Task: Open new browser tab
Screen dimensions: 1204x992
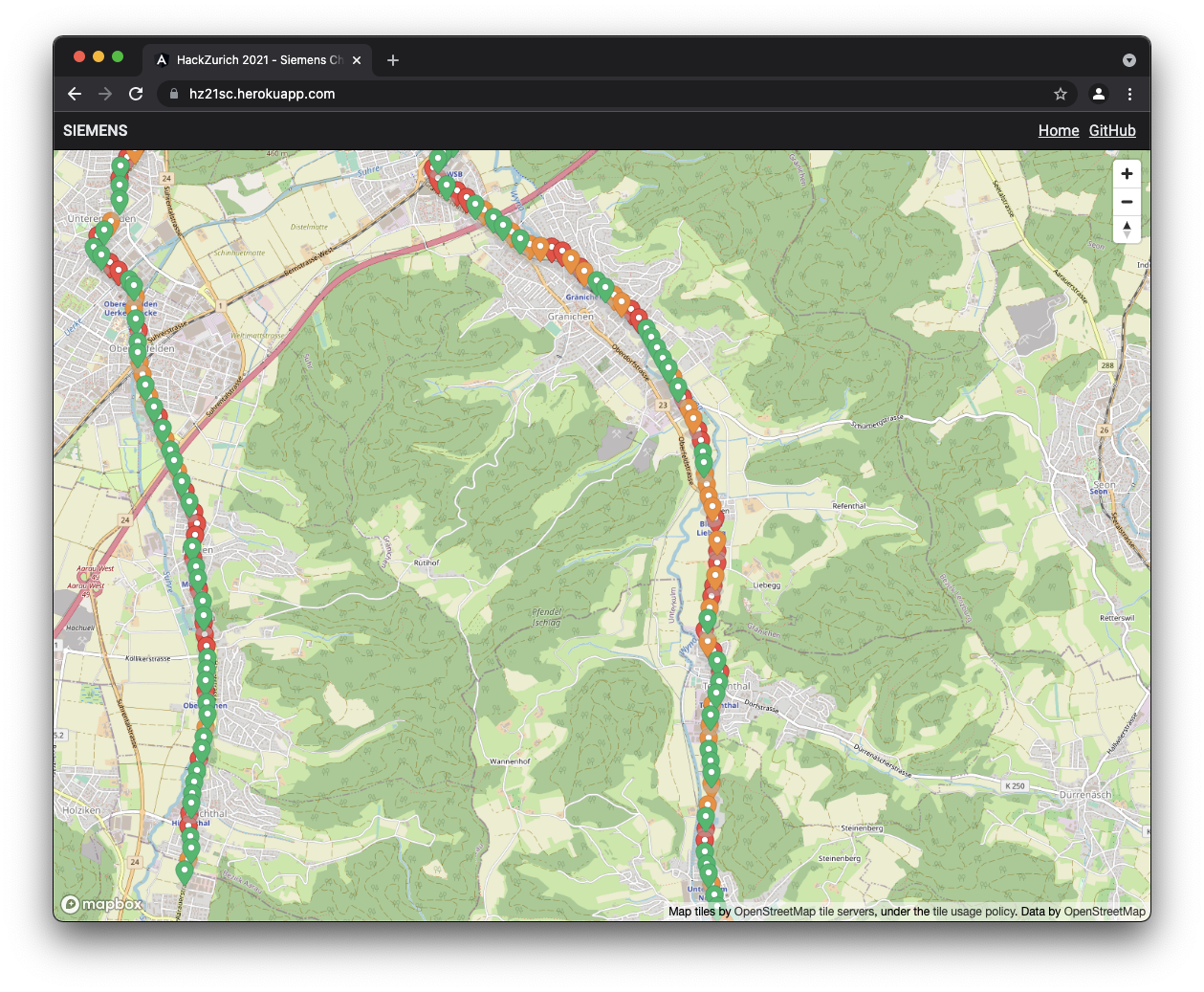Action: pos(393,60)
